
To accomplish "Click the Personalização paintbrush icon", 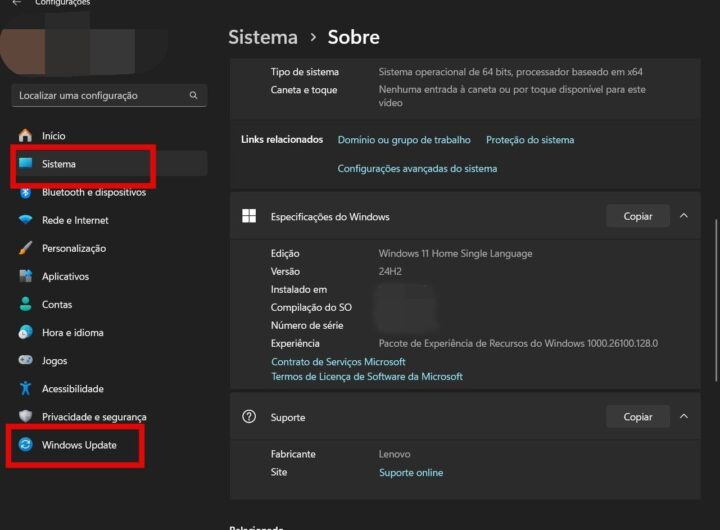I will 25,248.
